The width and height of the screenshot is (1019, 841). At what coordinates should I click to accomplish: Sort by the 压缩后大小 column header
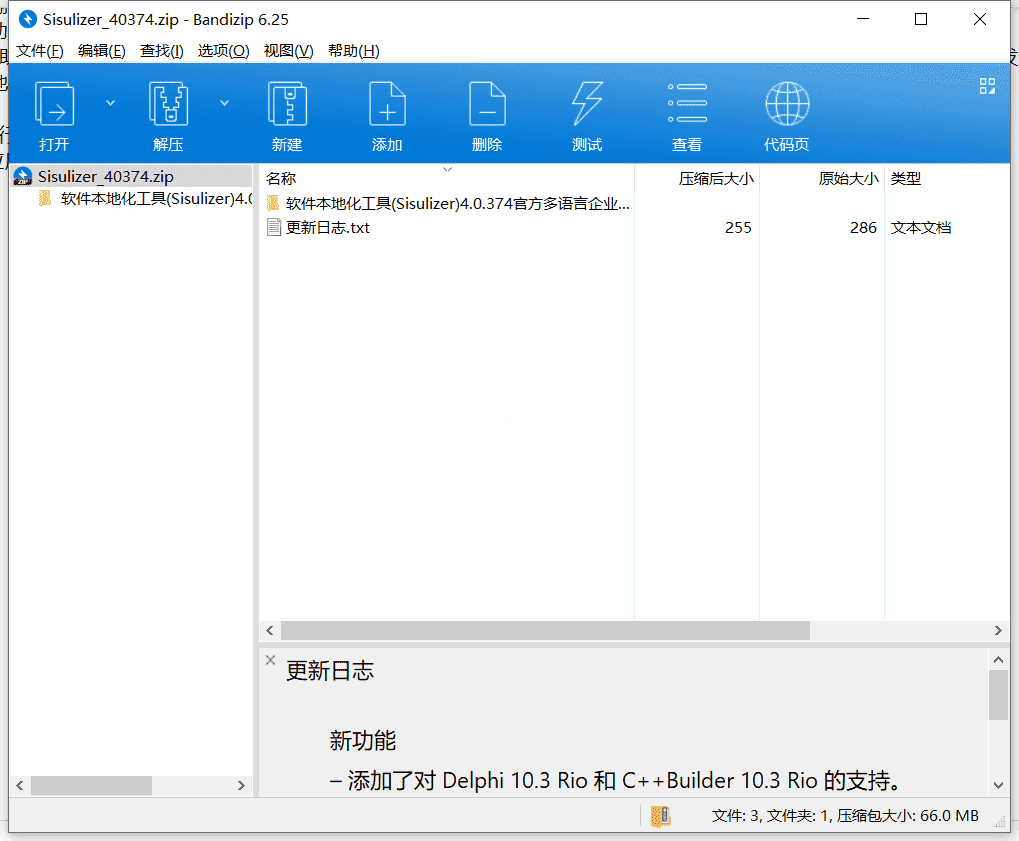(x=716, y=178)
